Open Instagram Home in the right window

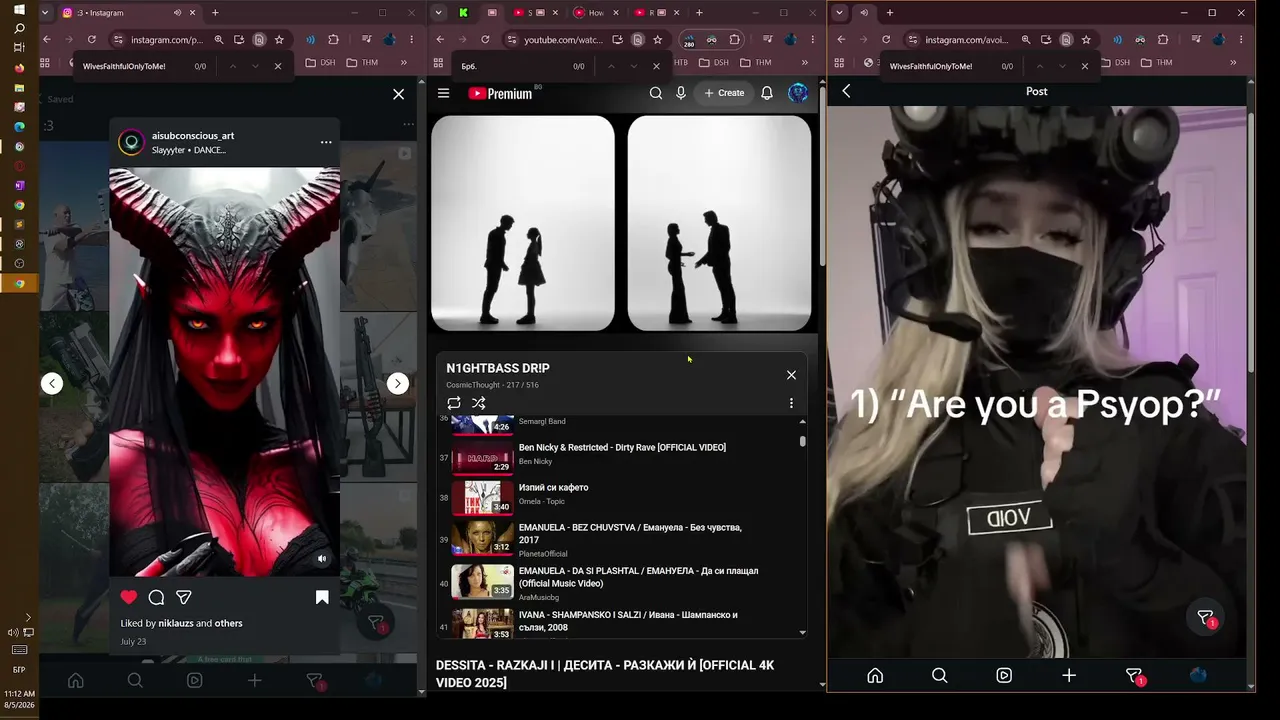(875, 675)
